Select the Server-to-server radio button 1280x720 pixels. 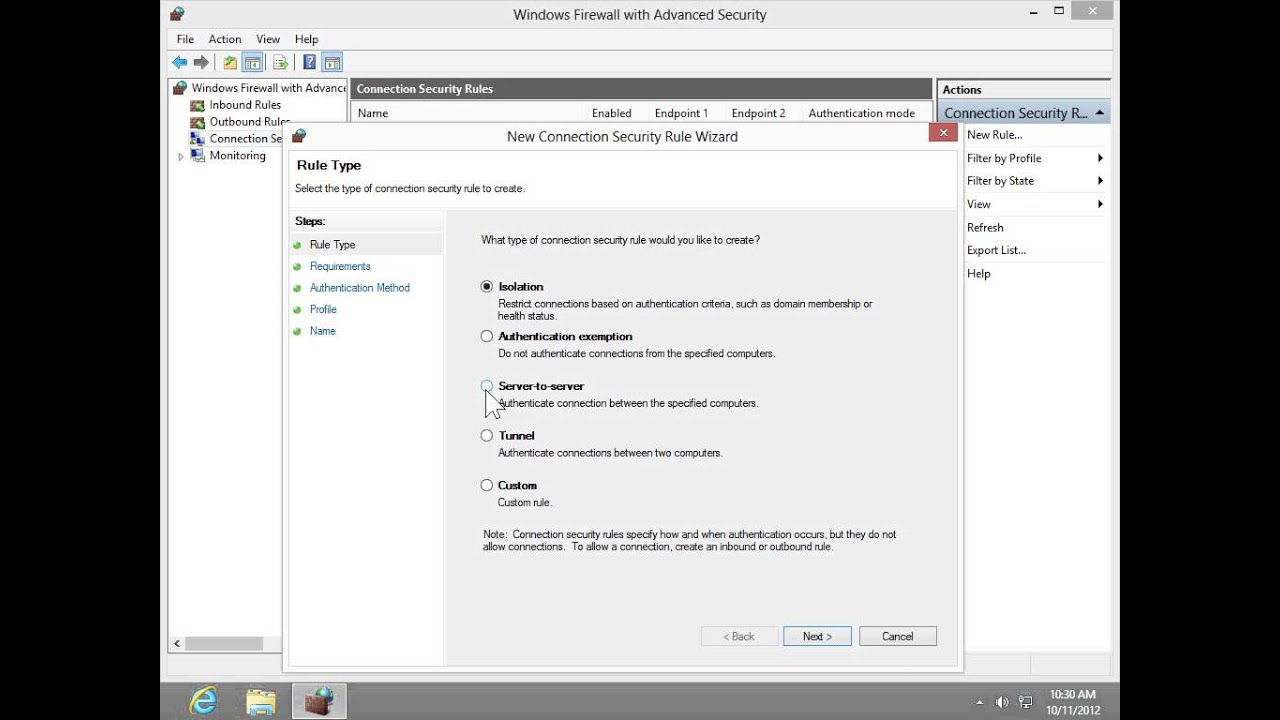pos(487,386)
